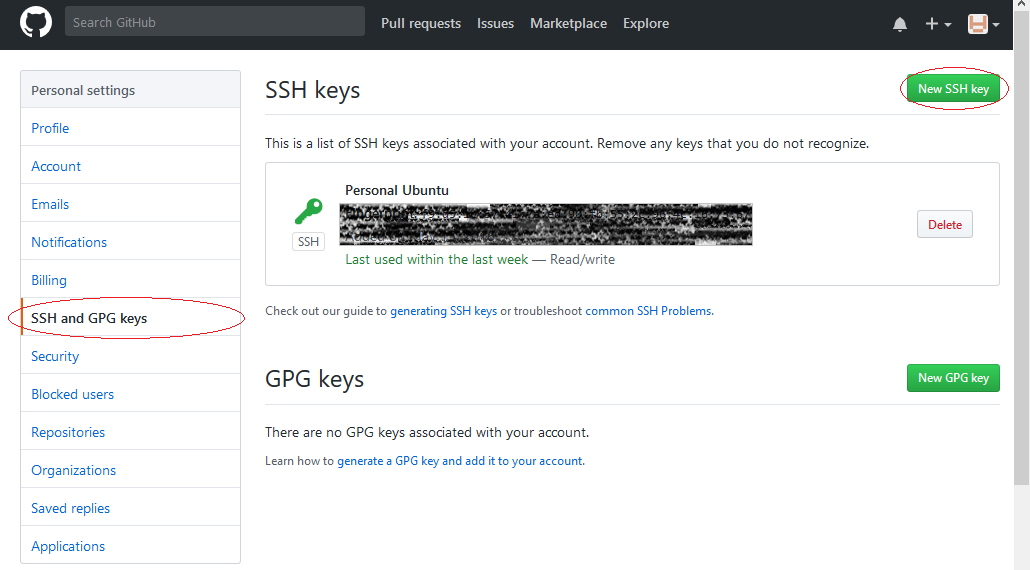Click the Personal settings header

(x=131, y=90)
